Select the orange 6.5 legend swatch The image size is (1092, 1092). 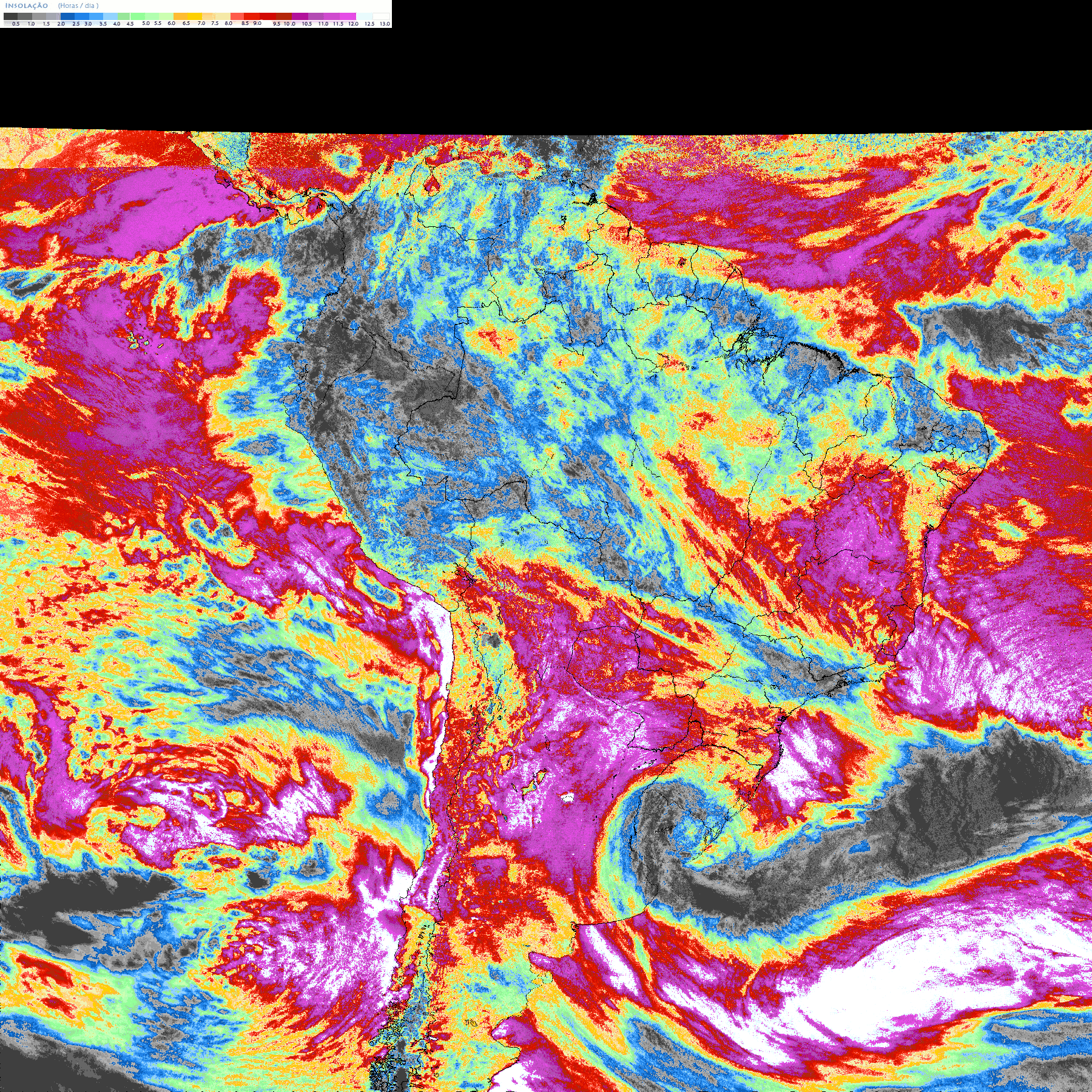point(181,16)
